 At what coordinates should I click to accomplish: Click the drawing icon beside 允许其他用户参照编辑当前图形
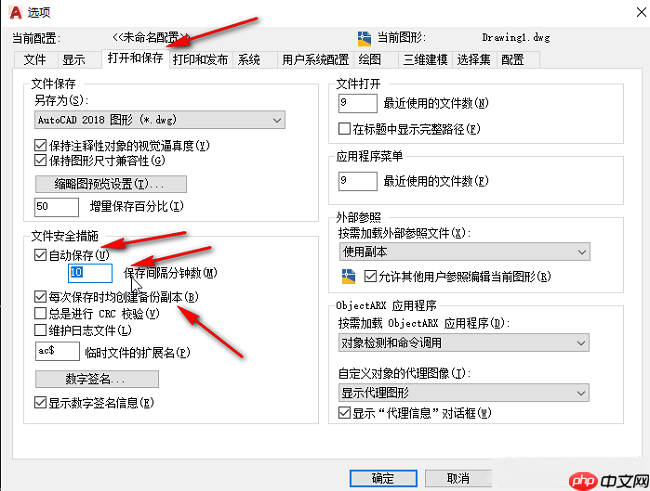click(348, 277)
